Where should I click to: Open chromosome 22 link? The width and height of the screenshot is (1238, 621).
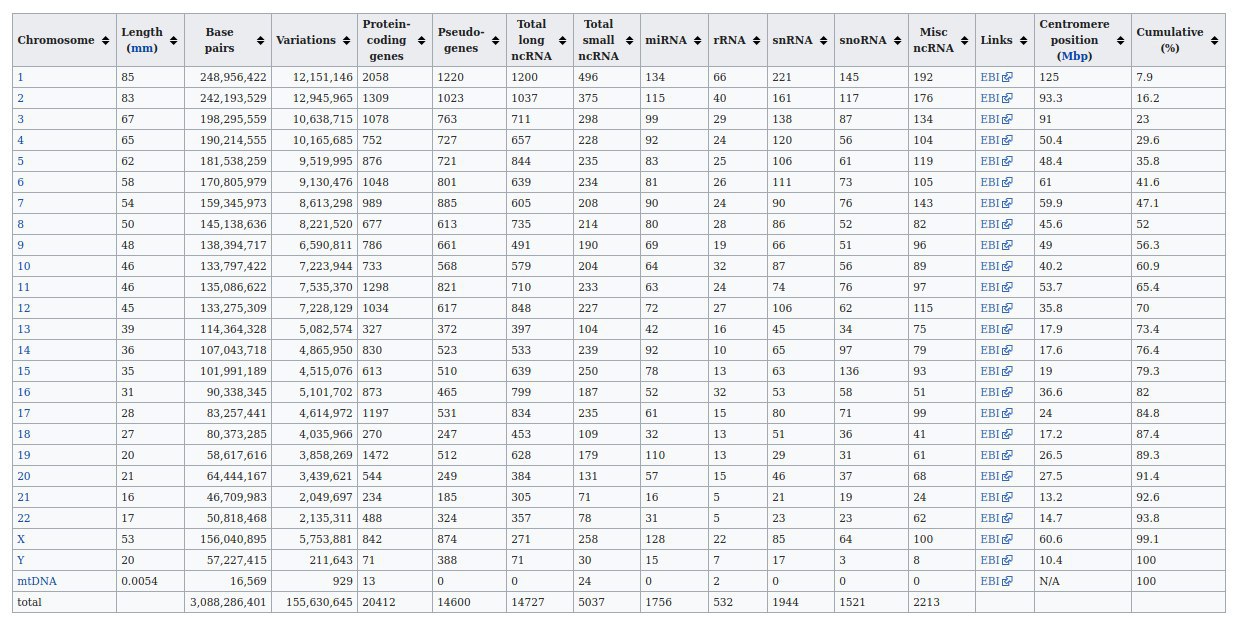[23, 518]
